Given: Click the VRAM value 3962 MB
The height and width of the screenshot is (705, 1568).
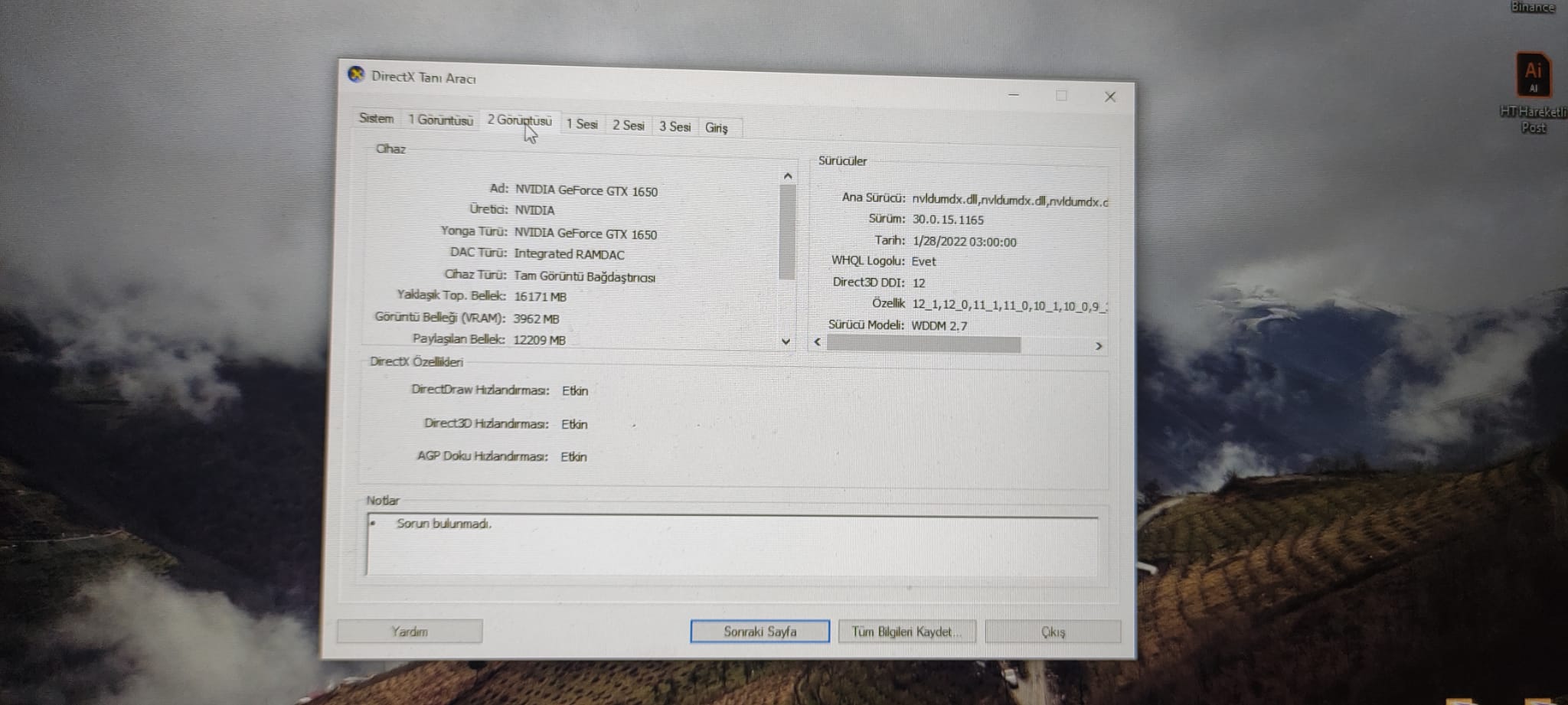Looking at the screenshot, I should coord(536,318).
